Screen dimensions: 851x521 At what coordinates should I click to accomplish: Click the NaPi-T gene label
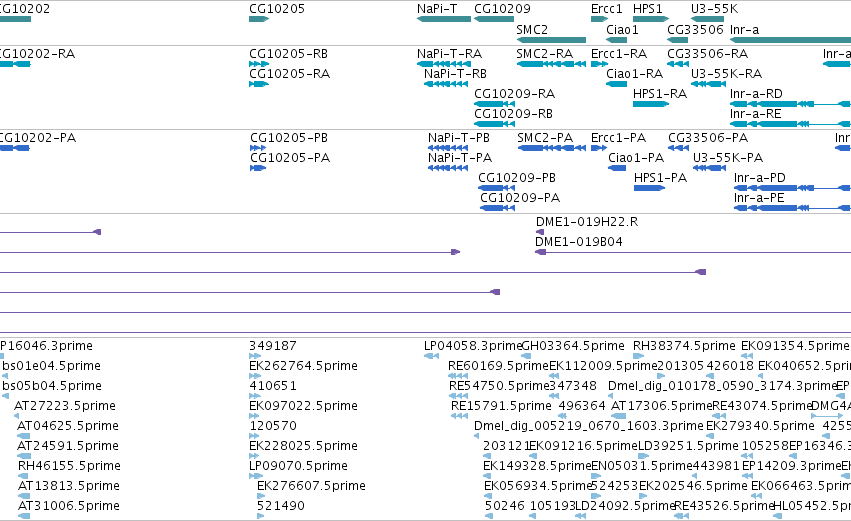437,9
